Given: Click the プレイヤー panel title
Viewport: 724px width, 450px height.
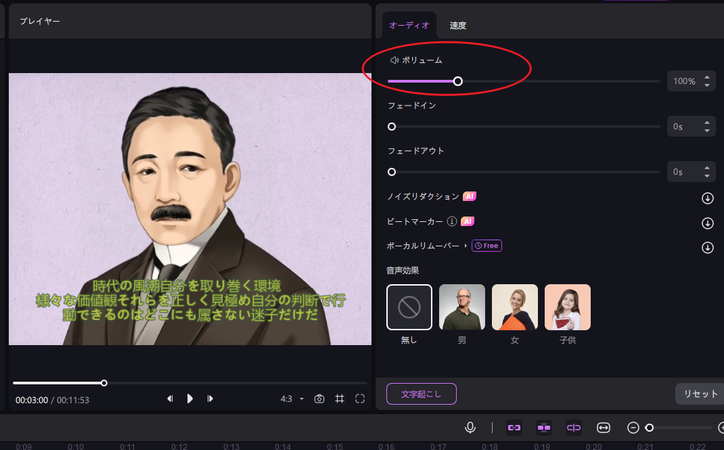Looking at the screenshot, I should (40, 21).
